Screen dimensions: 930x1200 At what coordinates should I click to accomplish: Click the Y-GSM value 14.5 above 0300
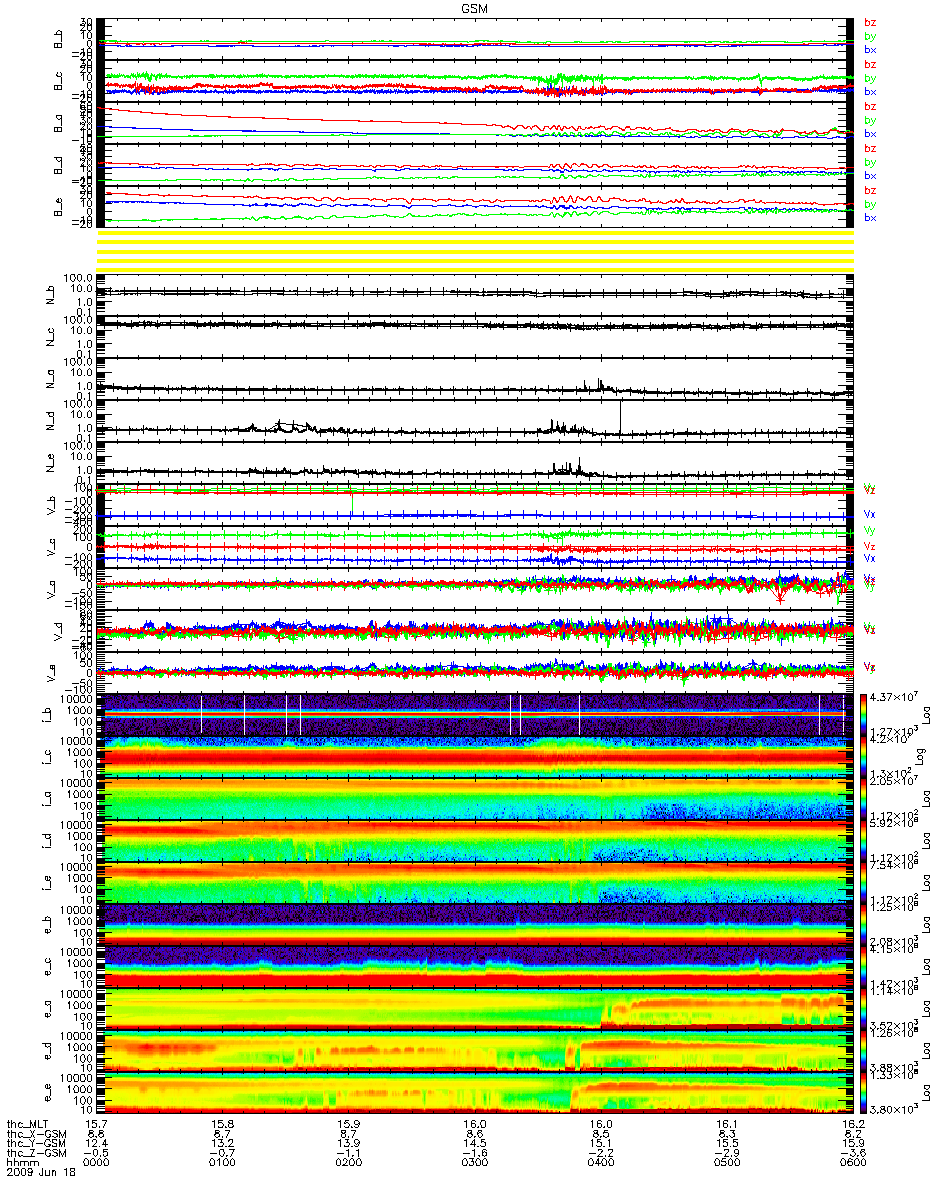click(474, 1142)
